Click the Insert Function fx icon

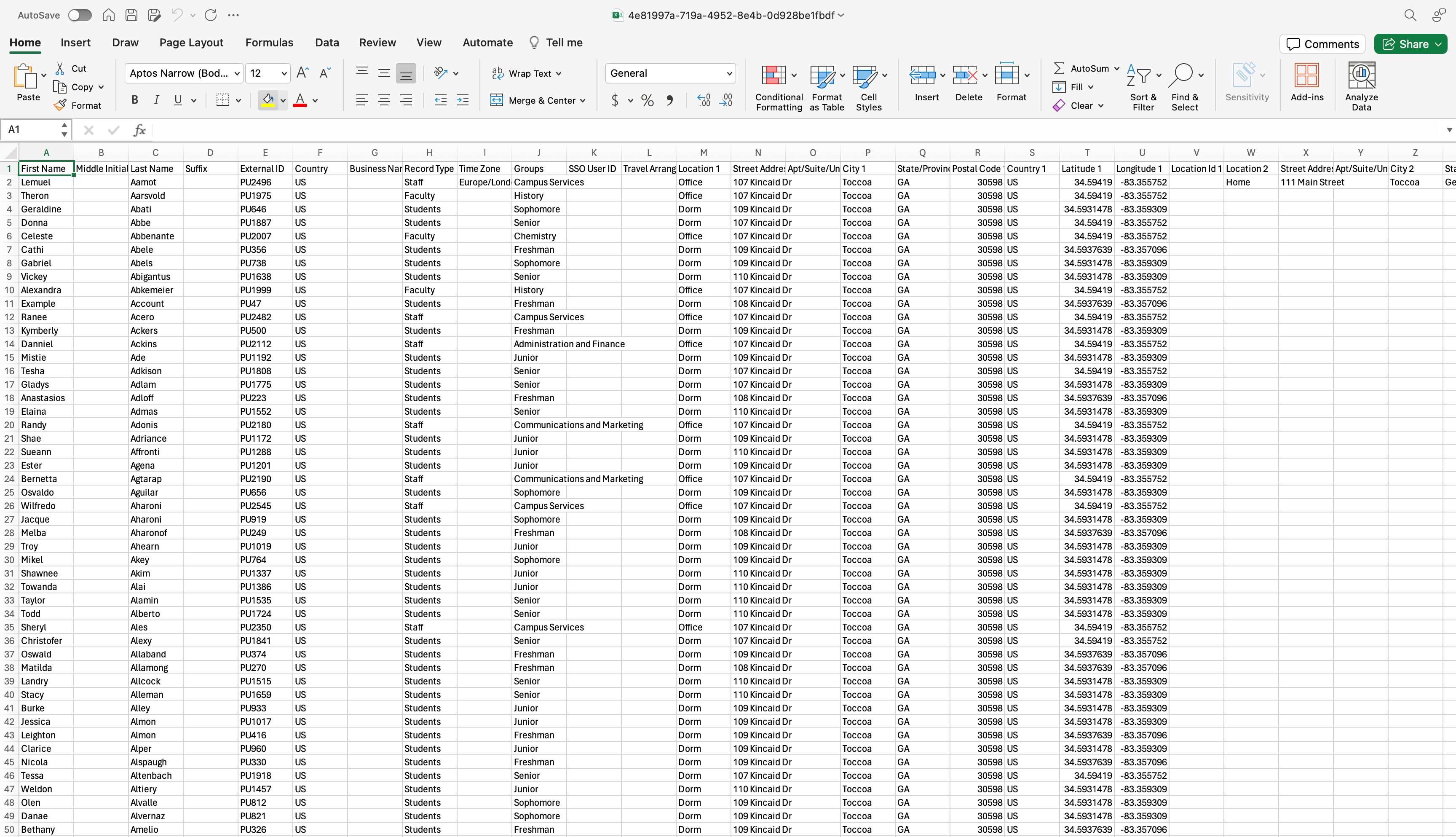coord(139,130)
